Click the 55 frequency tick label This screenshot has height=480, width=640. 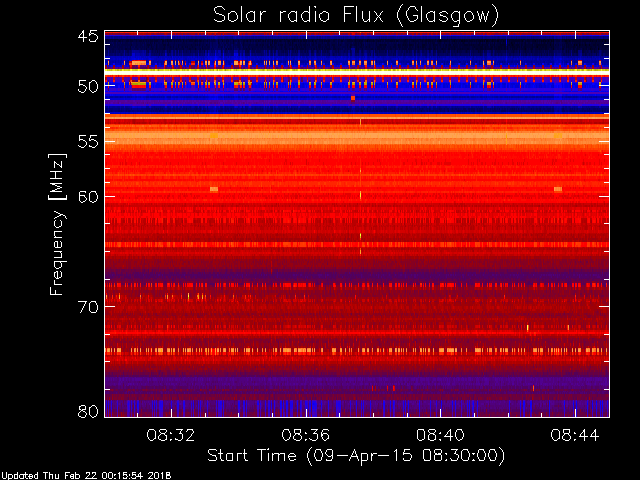[88, 142]
